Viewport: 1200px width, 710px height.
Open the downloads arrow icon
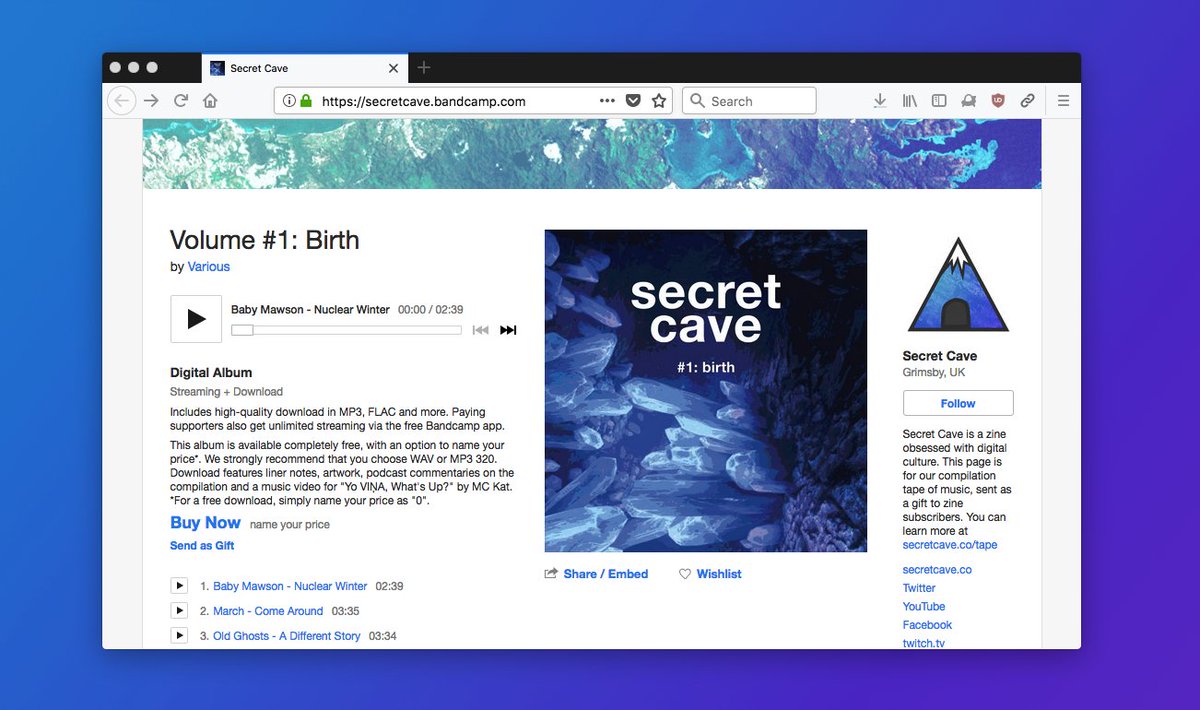[x=880, y=101]
